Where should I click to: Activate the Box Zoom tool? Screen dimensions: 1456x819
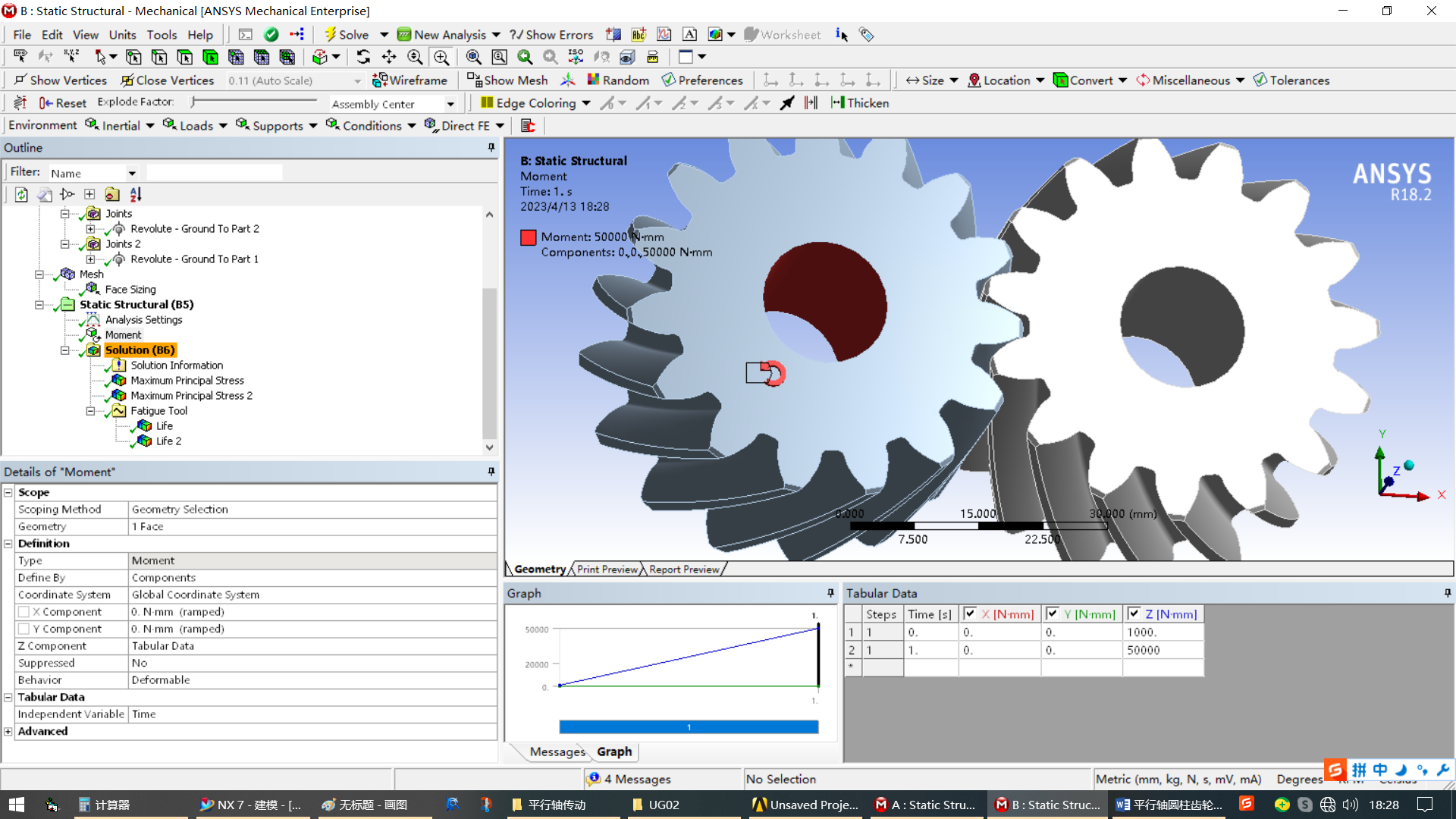tap(441, 57)
